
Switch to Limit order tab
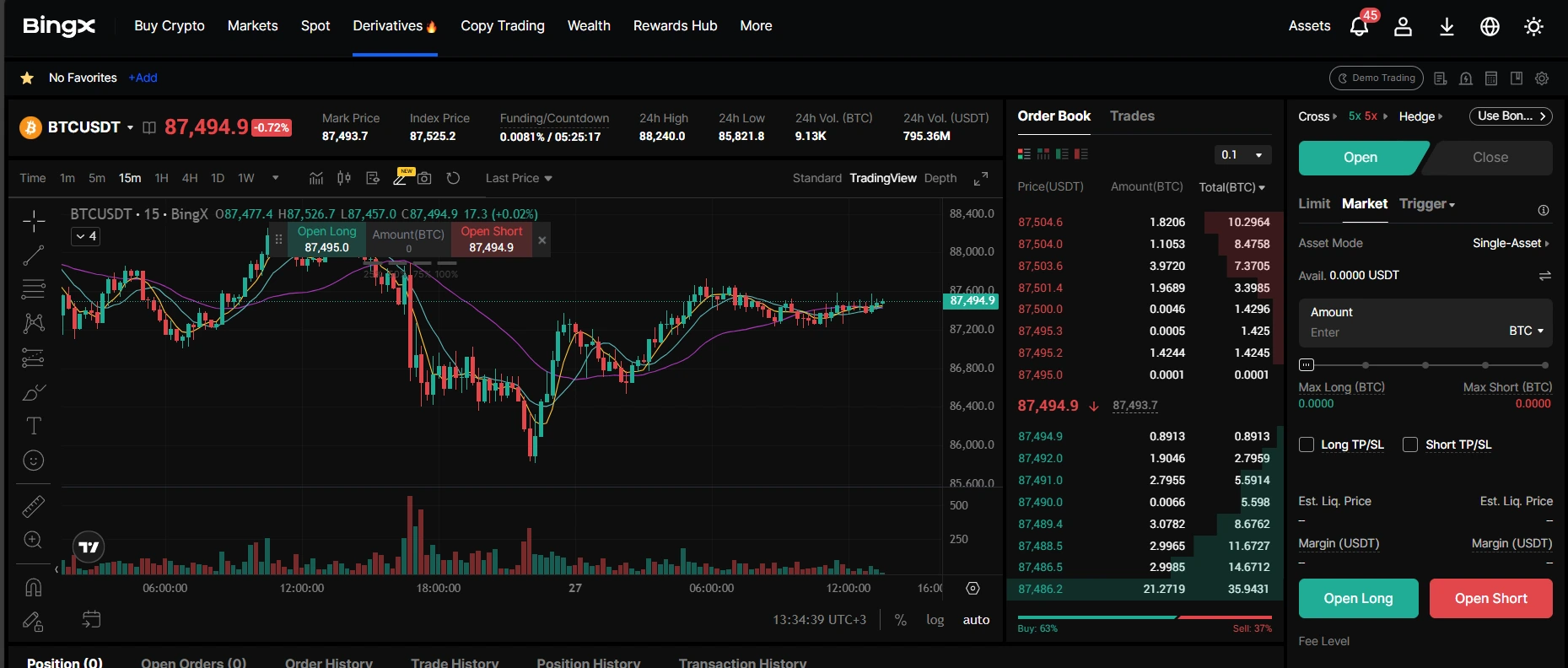[1314, 204]
